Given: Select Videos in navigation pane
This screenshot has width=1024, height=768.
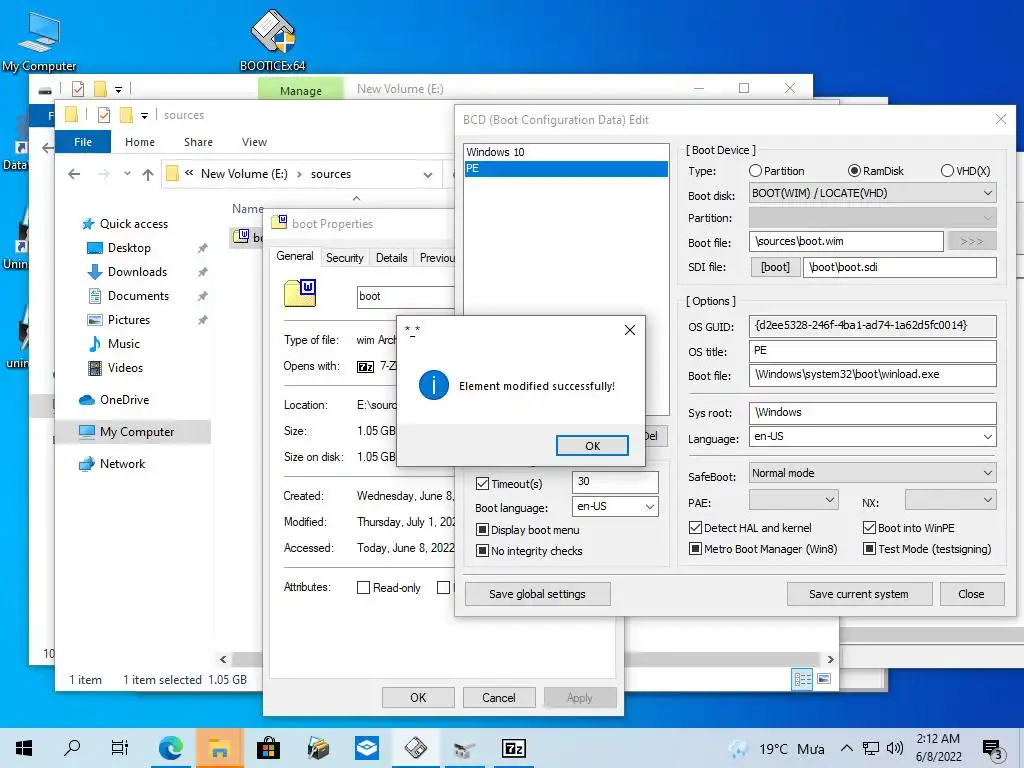Looking at the screenshot, I should coord(125,368).
